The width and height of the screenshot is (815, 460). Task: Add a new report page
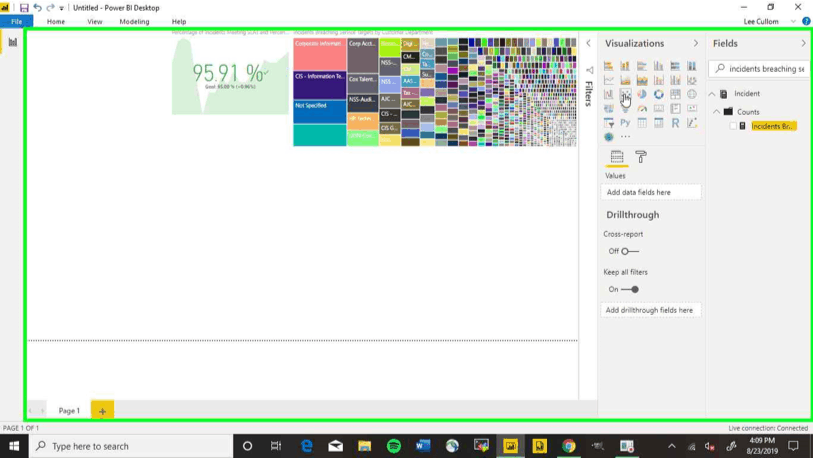102,411
